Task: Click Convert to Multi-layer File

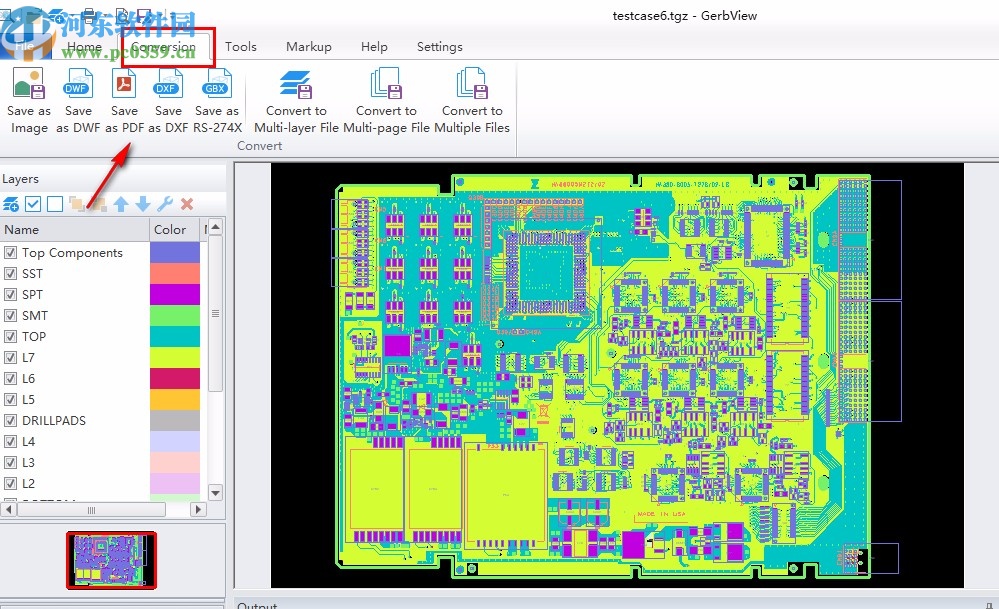Action: point(296,85)
